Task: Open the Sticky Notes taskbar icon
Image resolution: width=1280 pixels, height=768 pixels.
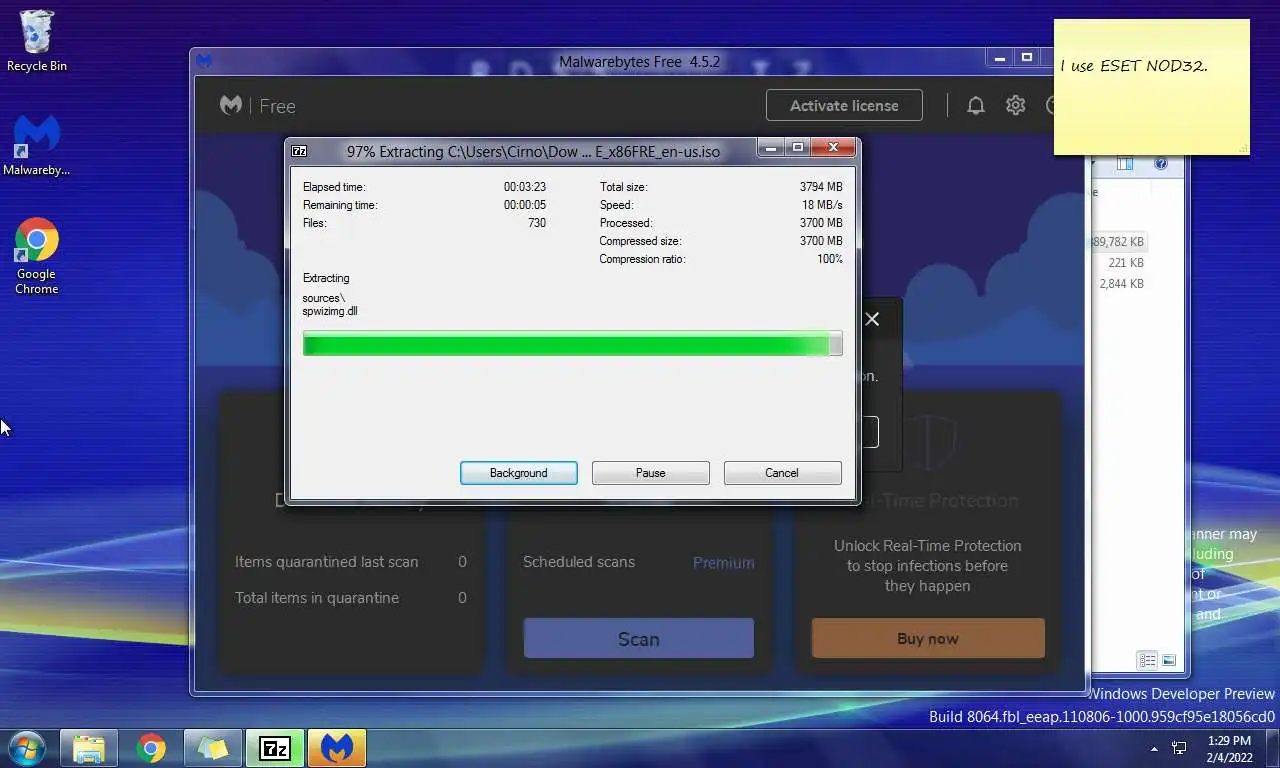Action: coord(213,748)
